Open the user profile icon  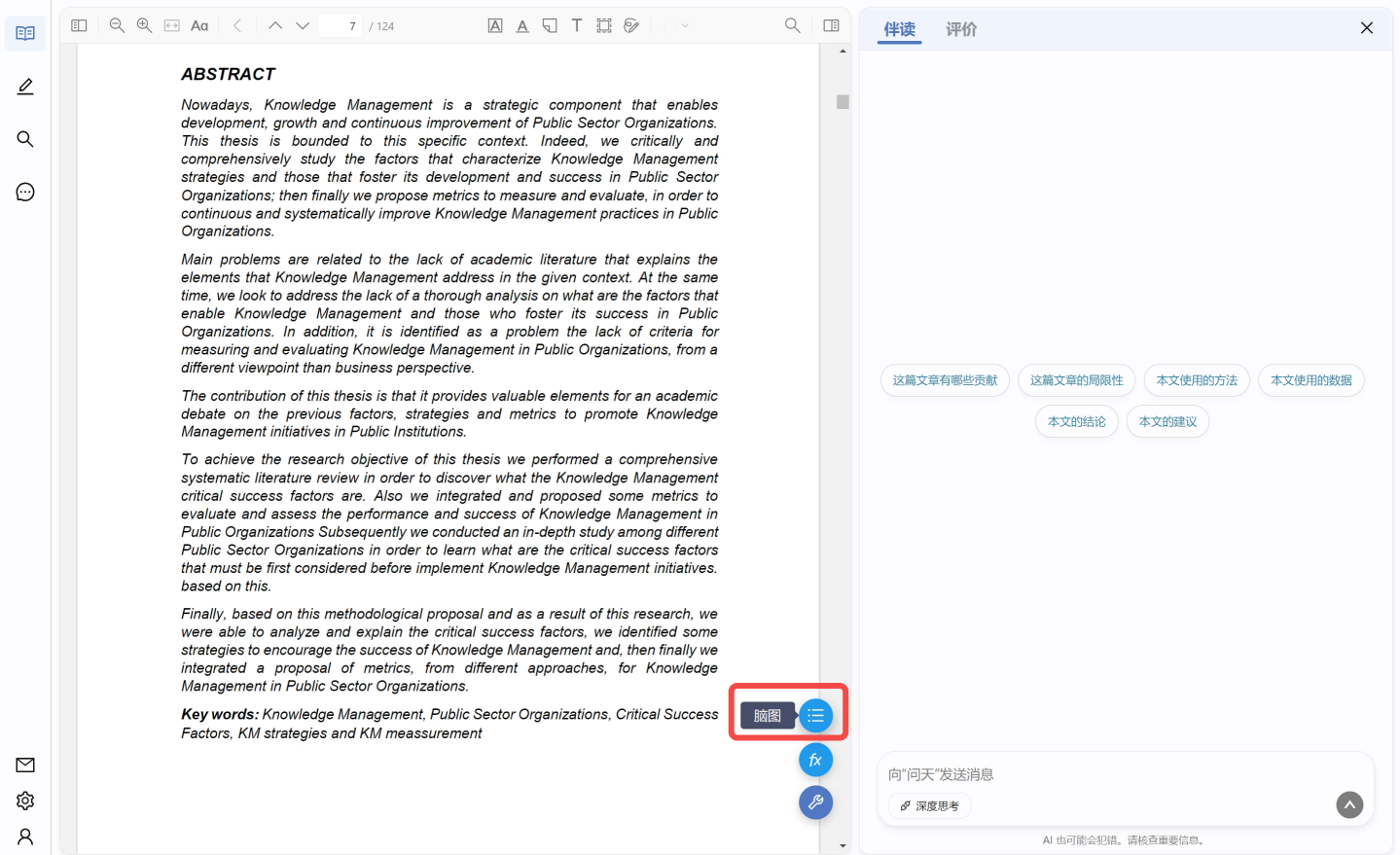click(x=25, y=837)
